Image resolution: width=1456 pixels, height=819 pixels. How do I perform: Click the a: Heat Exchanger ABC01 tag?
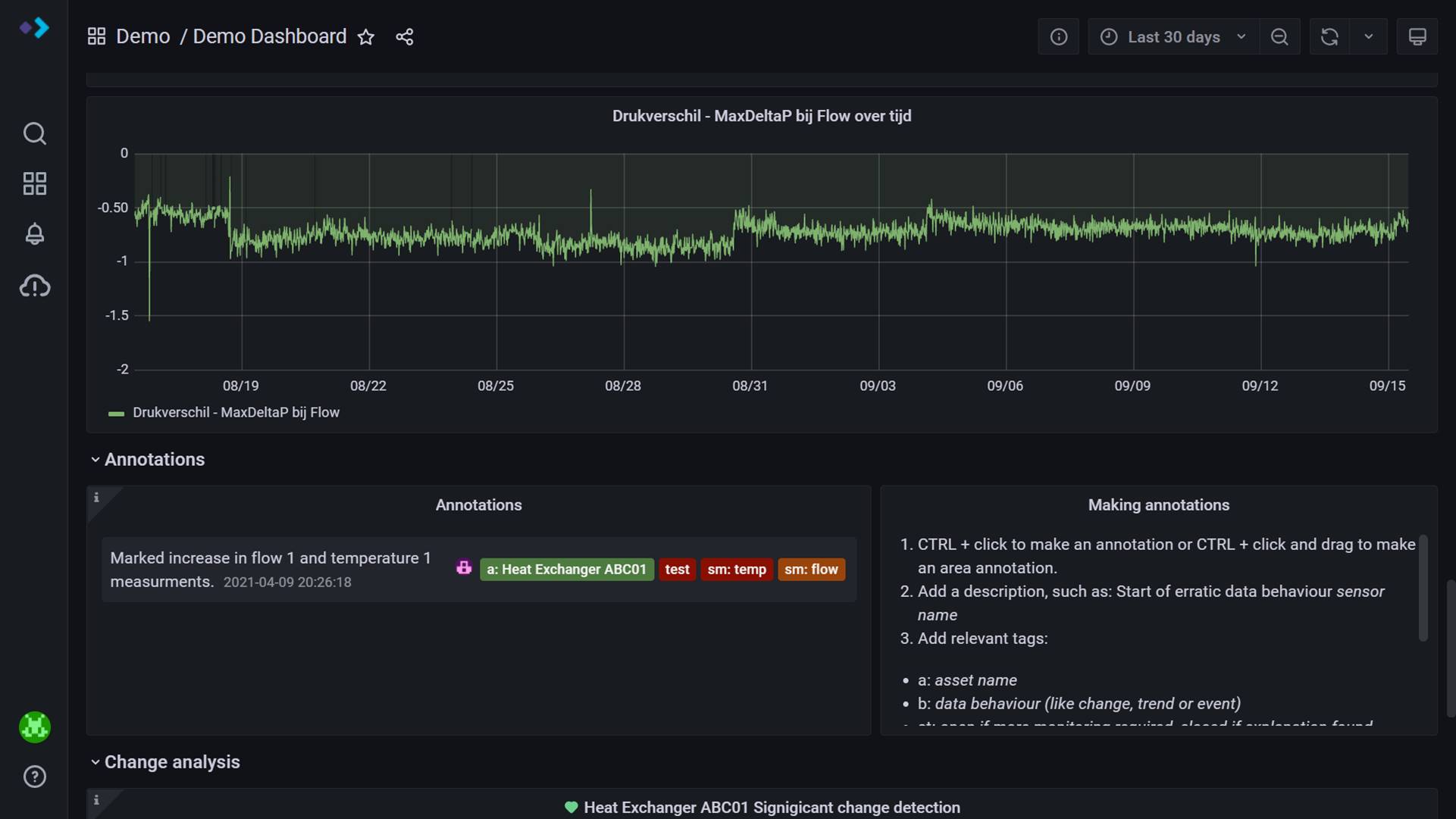point(566,570)
